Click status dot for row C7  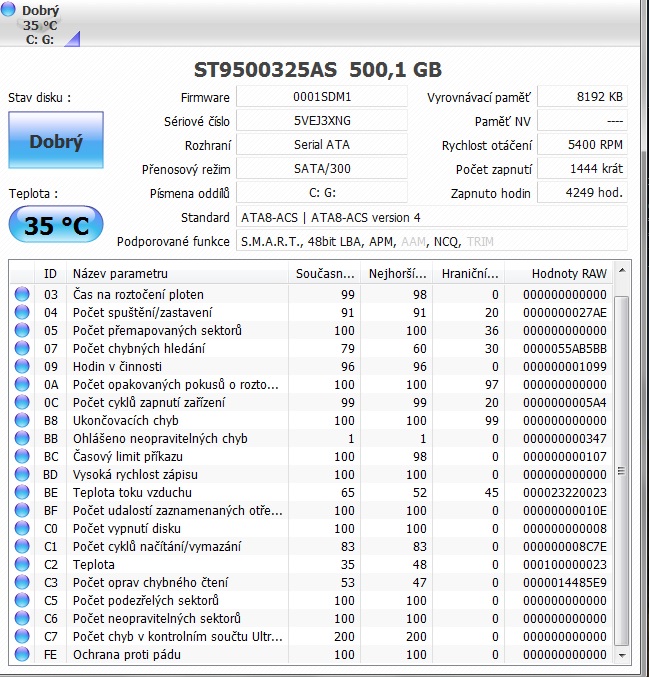point(22,636)
